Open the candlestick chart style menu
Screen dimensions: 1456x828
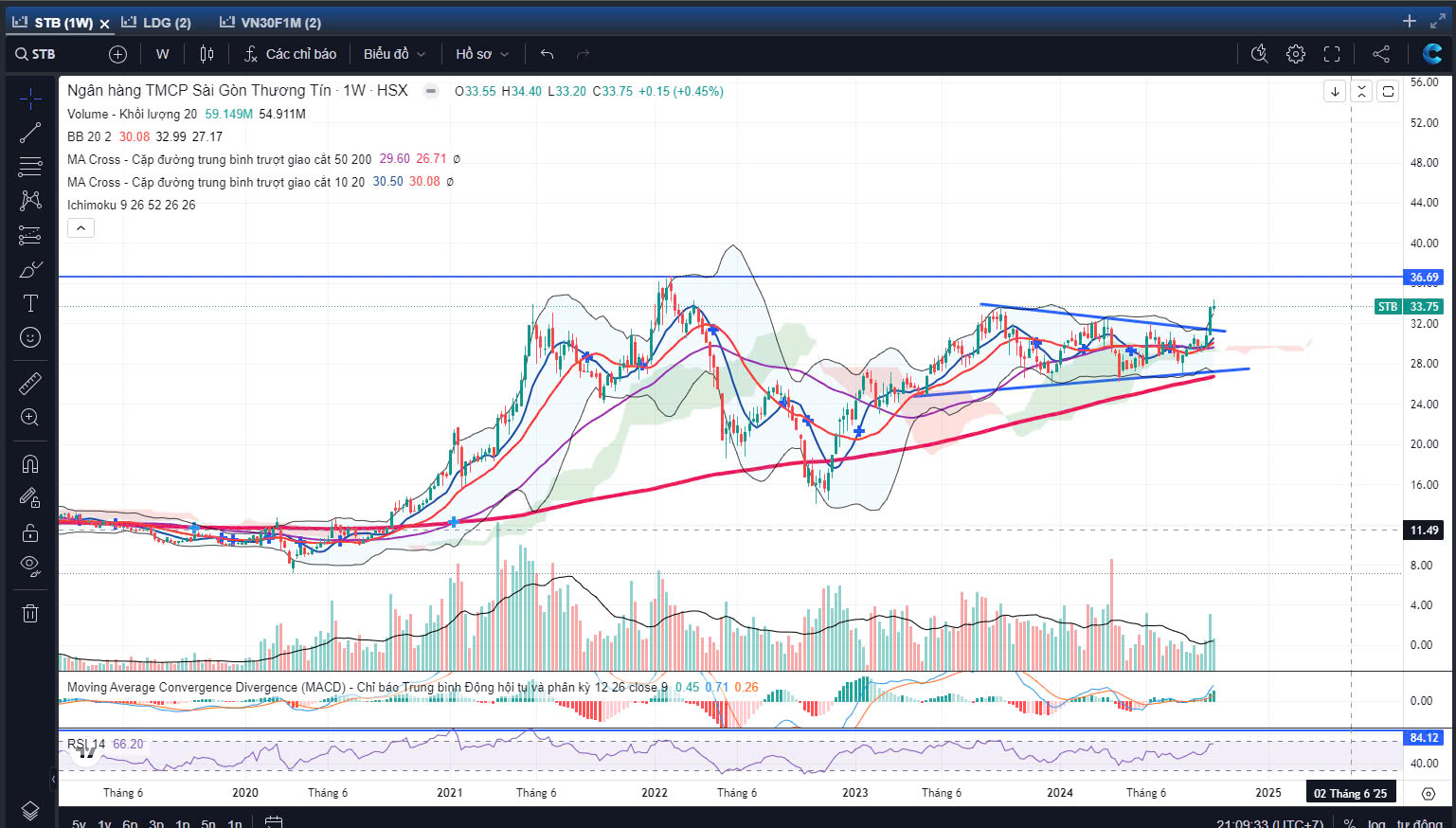click(207, 54)
